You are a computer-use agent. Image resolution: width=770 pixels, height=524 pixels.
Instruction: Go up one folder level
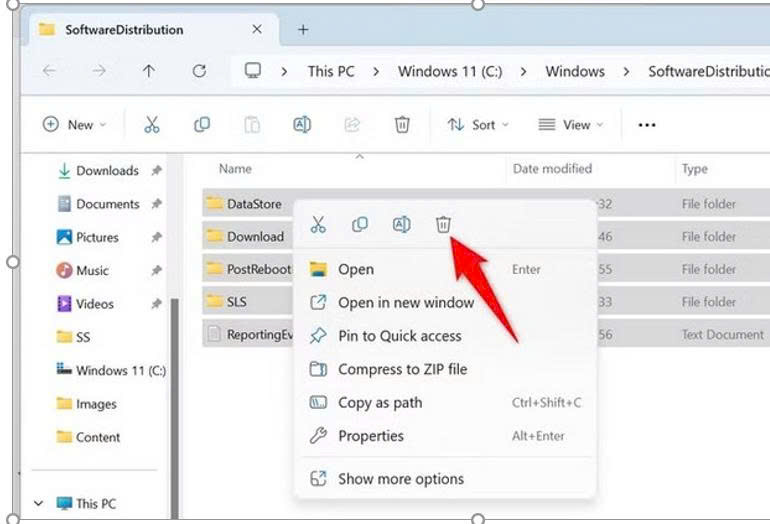(x=149, y=71)
